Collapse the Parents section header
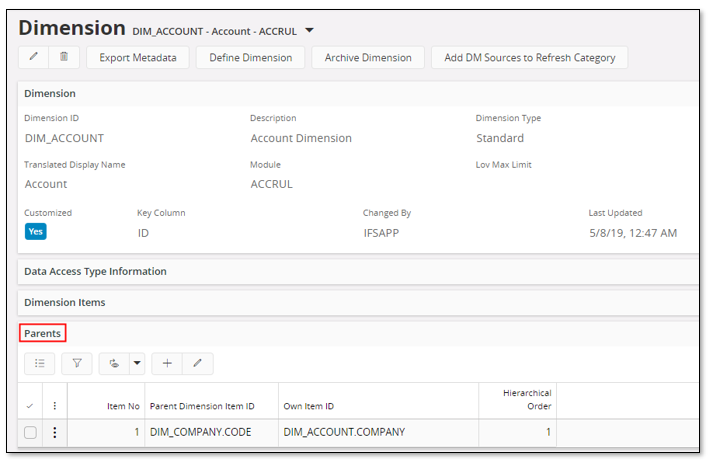 pos(42,333)
